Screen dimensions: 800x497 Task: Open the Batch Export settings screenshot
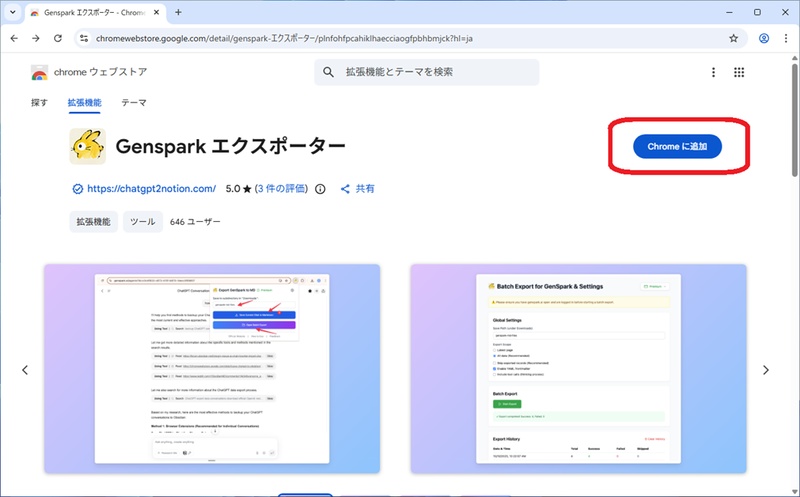[x=578, y=368]
